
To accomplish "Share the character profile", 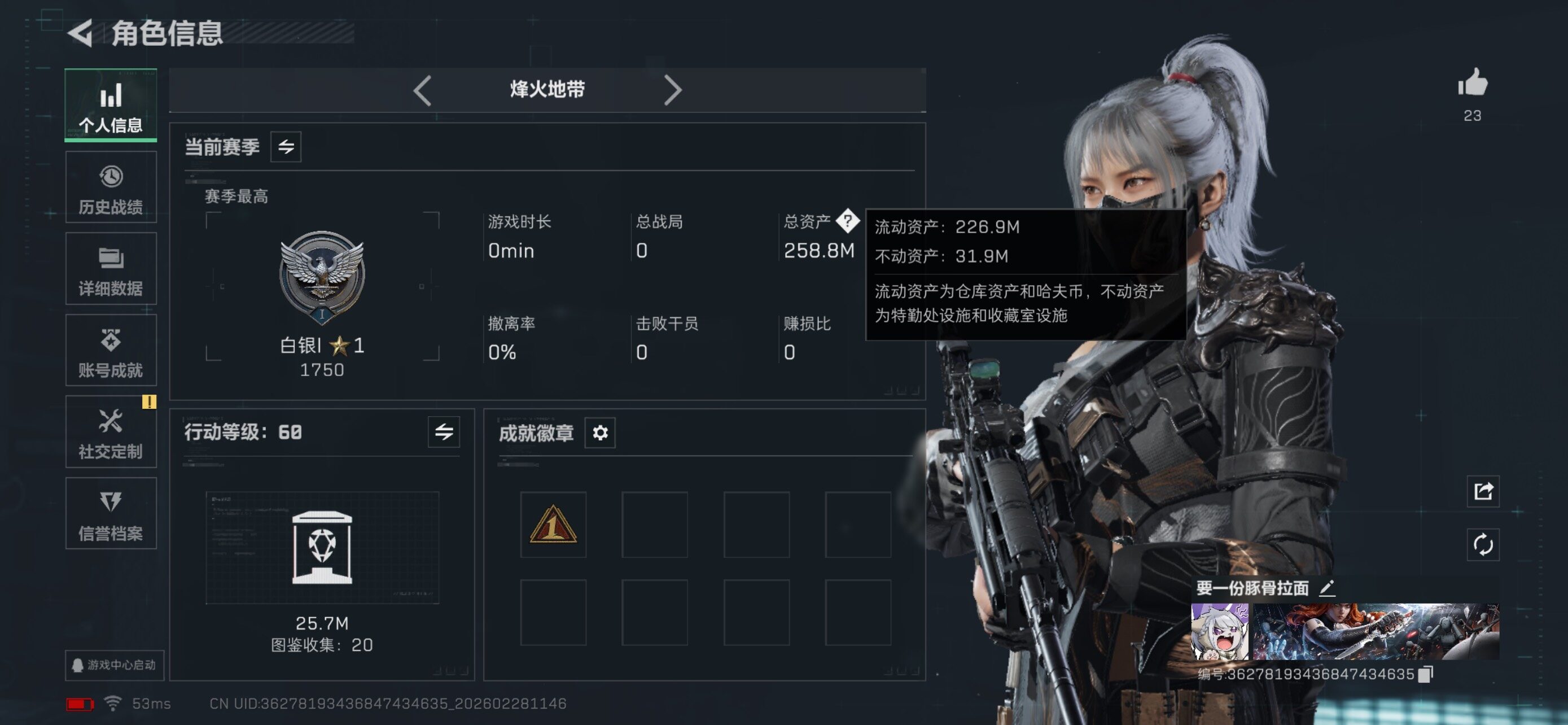I will (1483, 491).
